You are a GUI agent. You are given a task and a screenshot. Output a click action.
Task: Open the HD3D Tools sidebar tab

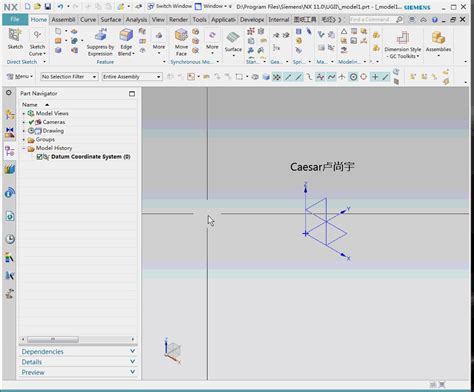10,193
